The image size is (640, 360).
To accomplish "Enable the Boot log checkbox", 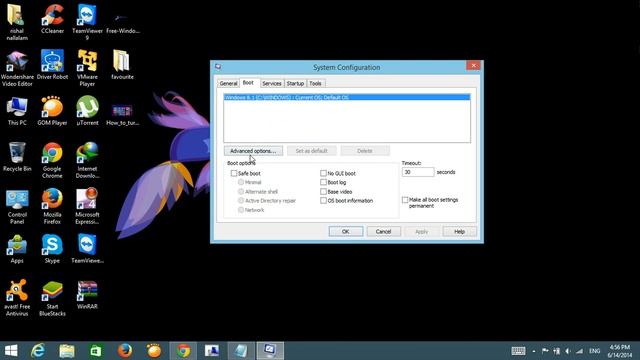I will [x=323, y=182].
